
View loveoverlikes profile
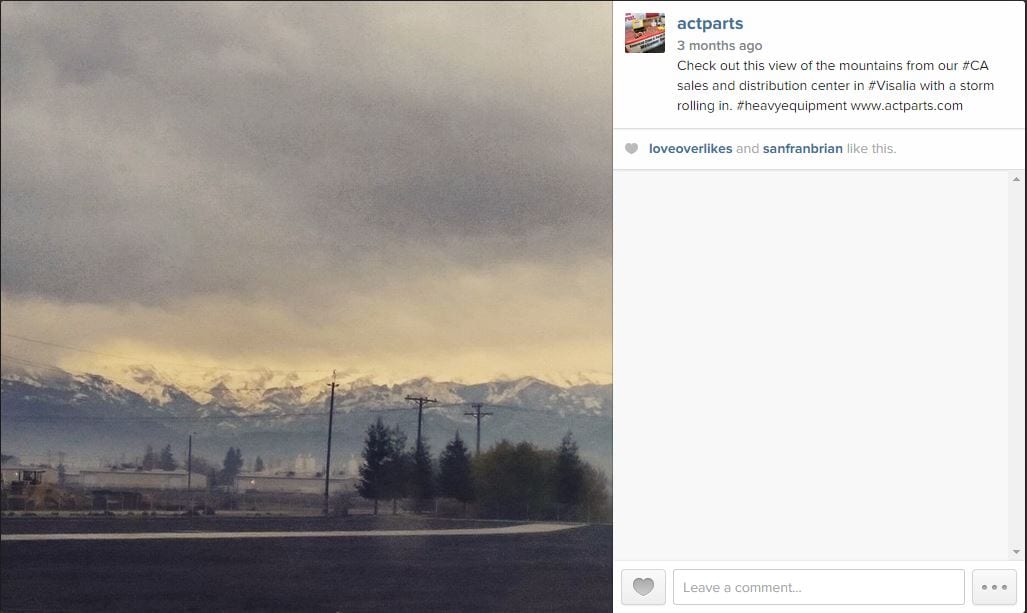coord(690,149)
